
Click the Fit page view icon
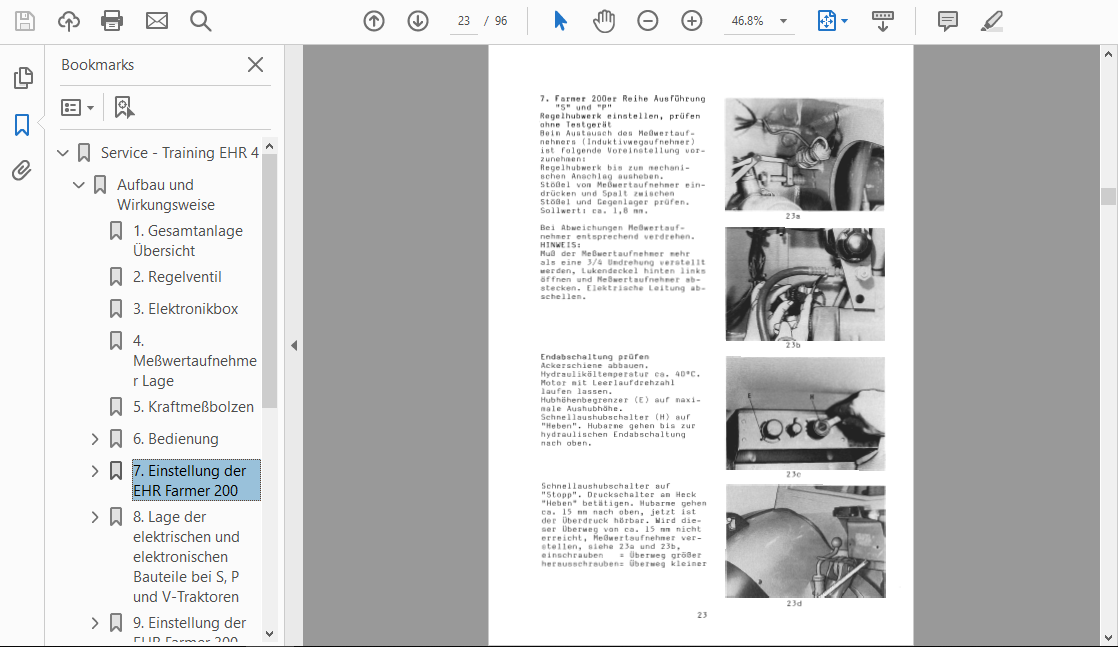point(826,21)
